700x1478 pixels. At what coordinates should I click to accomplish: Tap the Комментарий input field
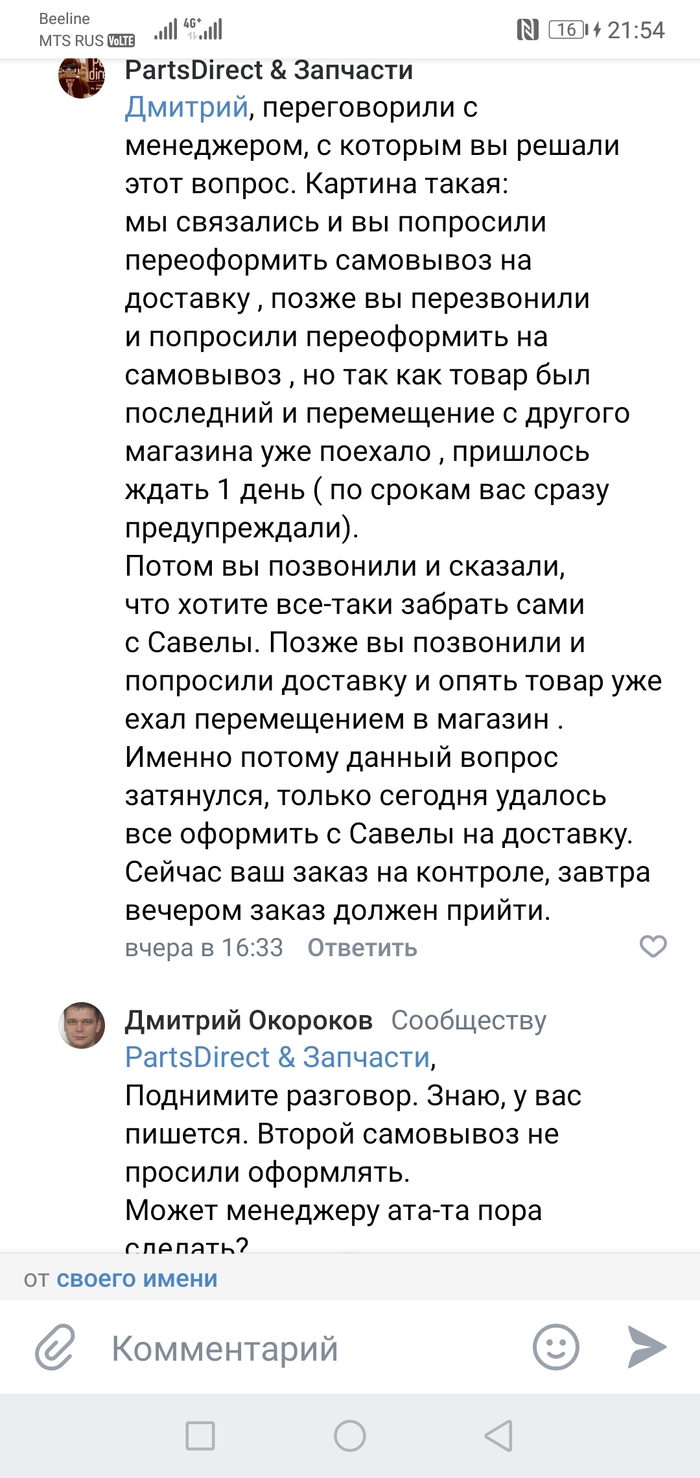tap(300, 1348)
